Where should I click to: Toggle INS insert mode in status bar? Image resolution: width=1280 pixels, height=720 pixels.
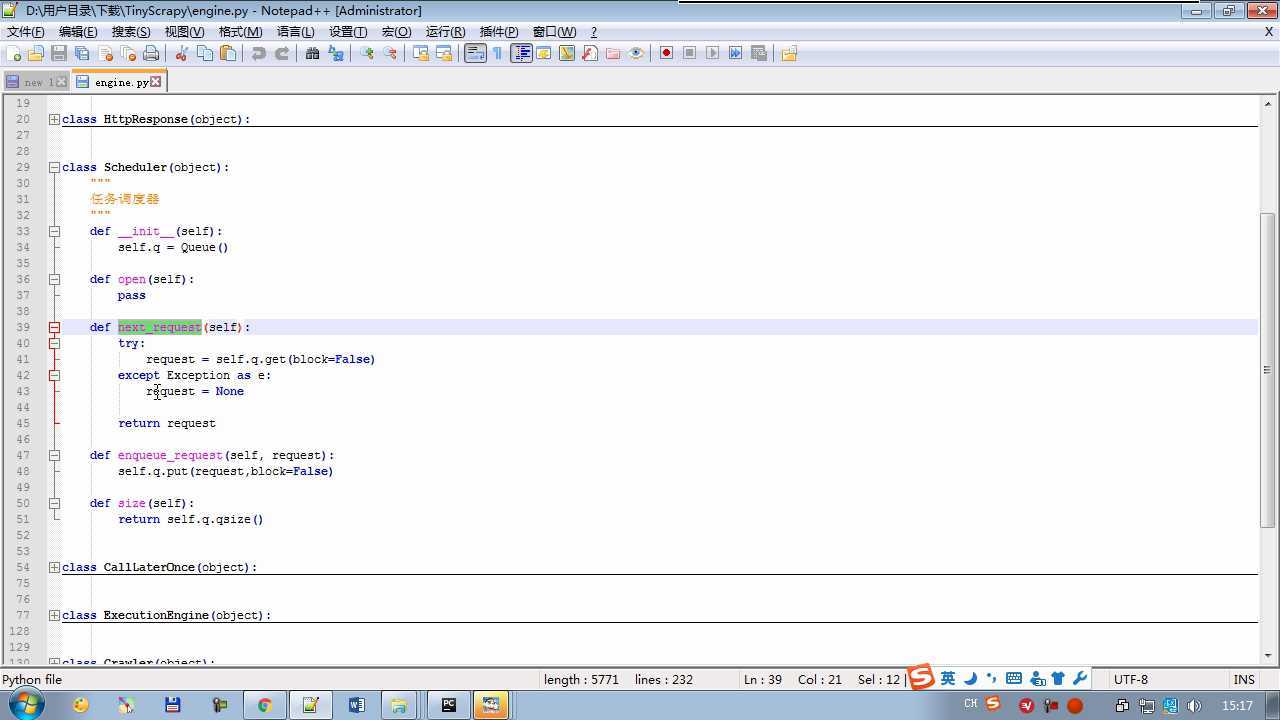[x=1244, y=679]
